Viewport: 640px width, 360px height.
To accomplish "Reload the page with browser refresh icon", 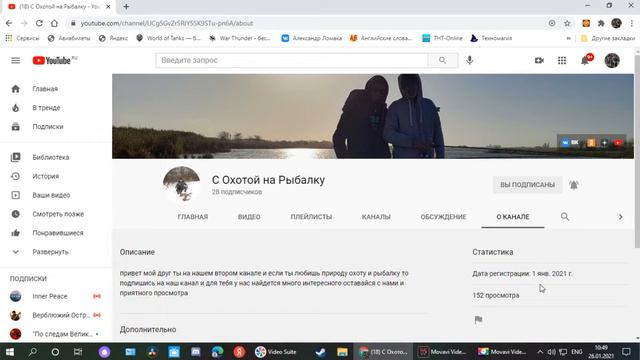I will (39, 23).
